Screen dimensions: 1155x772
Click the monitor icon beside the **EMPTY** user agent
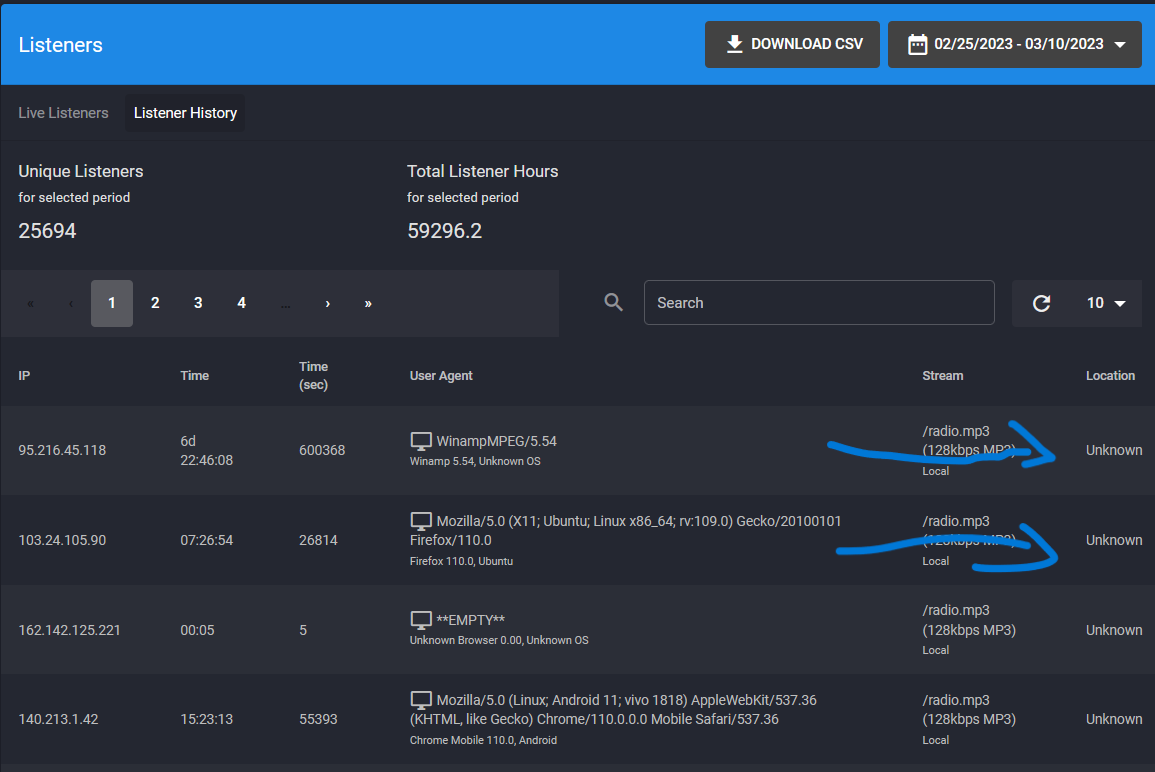[421, 618]
